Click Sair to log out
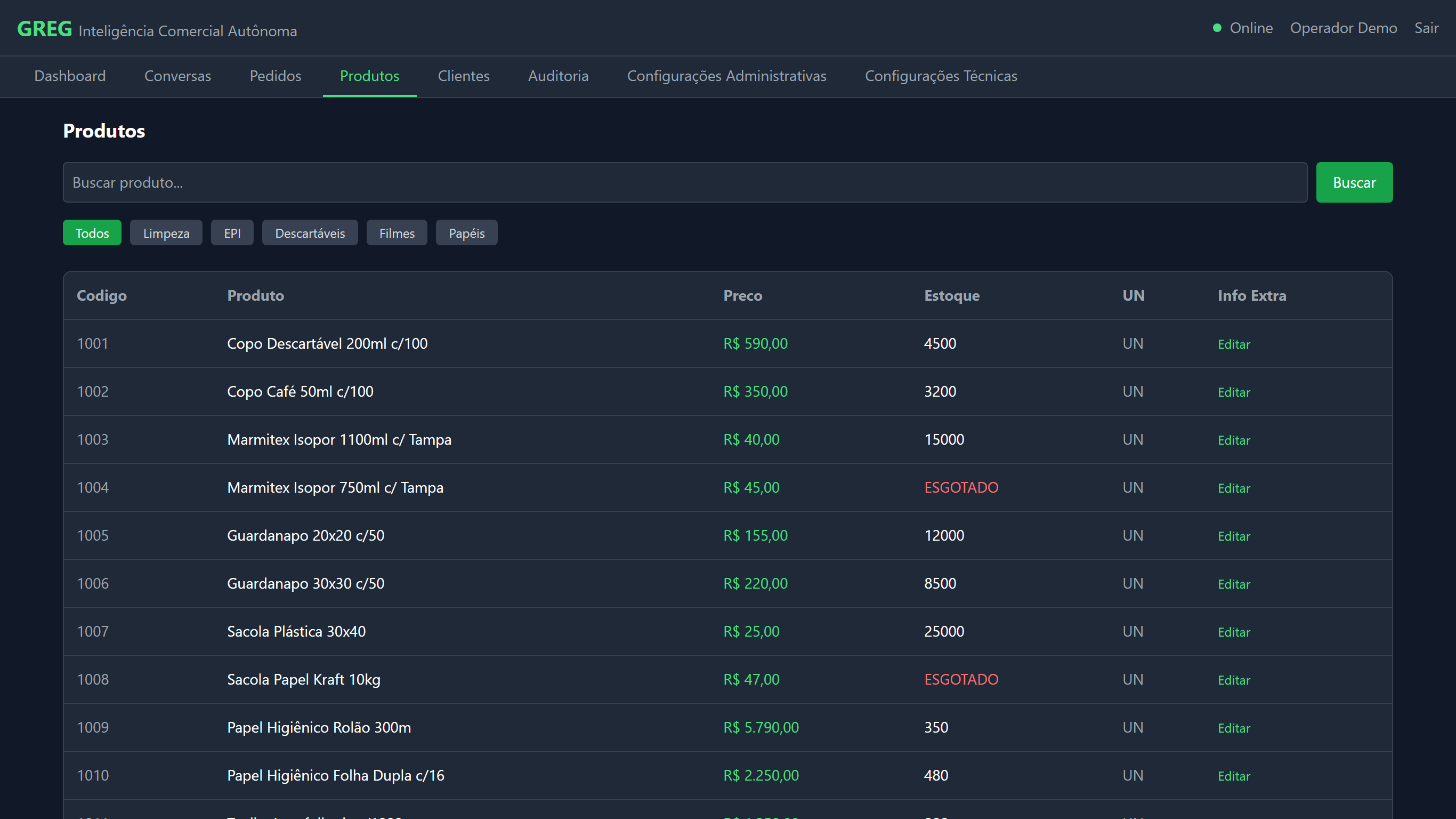The image size is (1456, 819). click(1426, 28)
